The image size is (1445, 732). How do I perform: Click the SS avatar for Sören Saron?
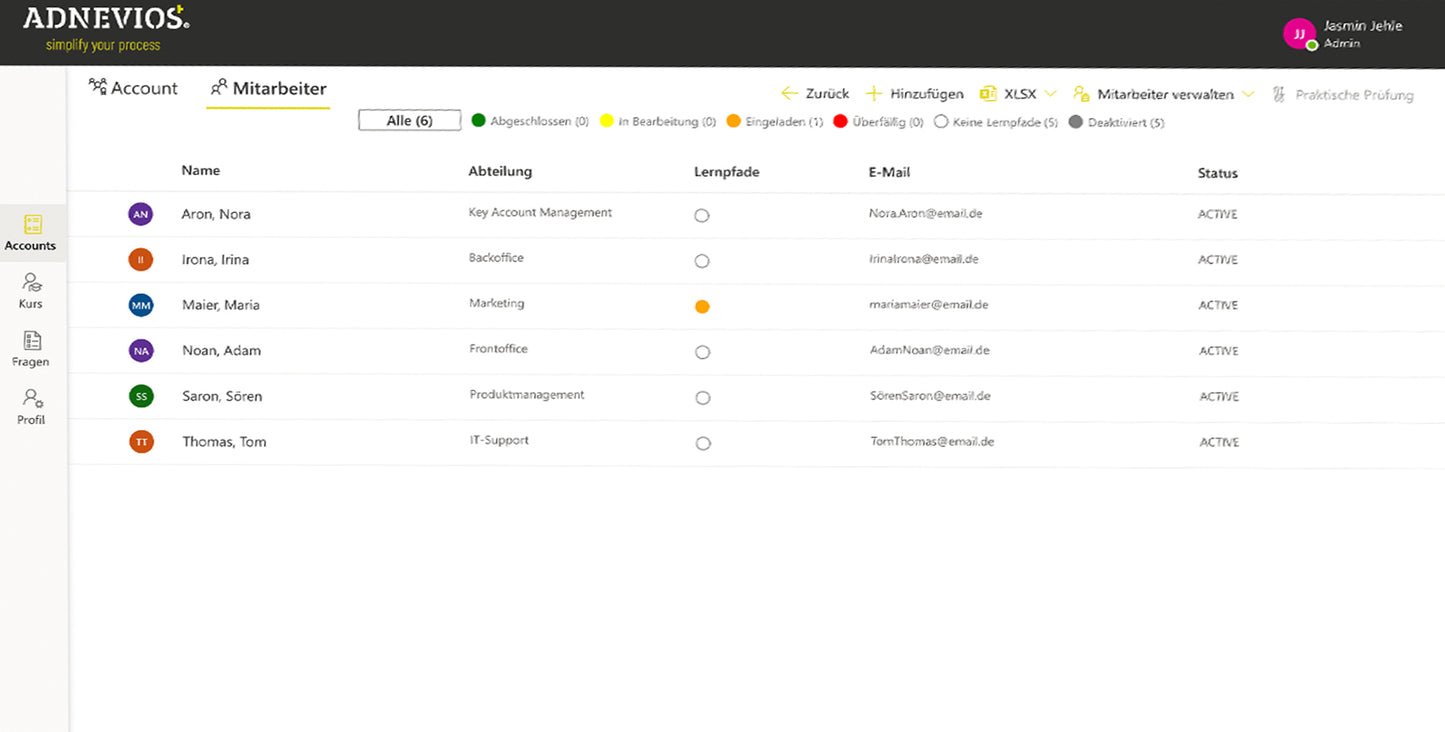(x=141, y=396)
